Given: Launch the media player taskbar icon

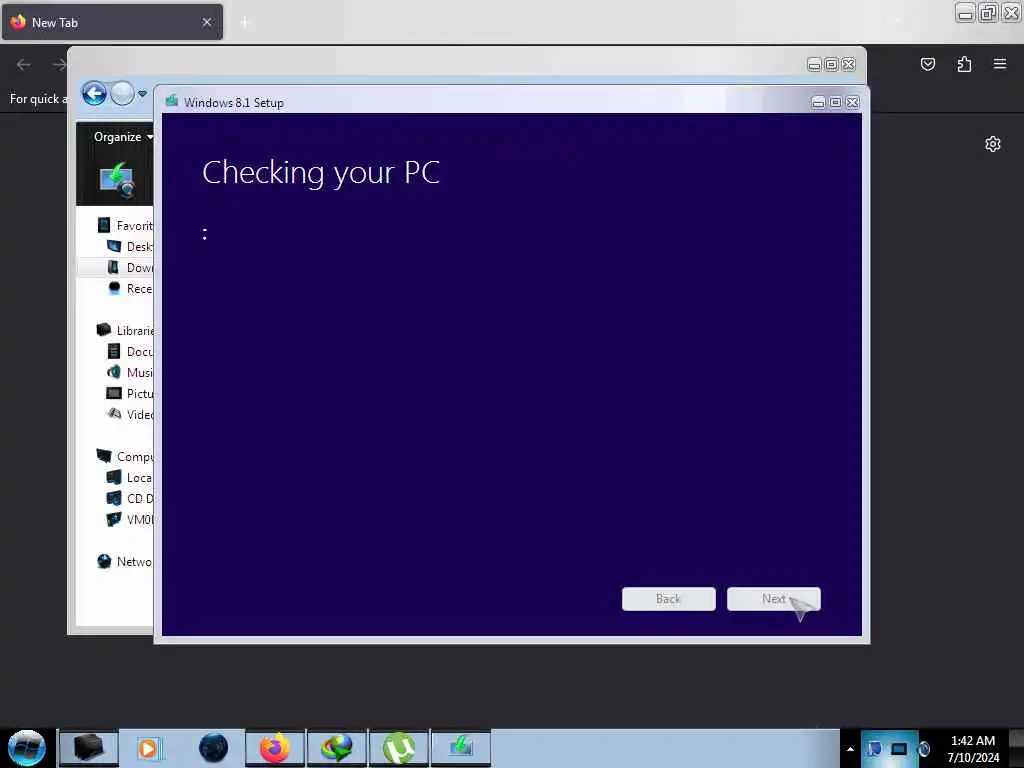Looking at the screenshot, I should (x=150, y=748).
